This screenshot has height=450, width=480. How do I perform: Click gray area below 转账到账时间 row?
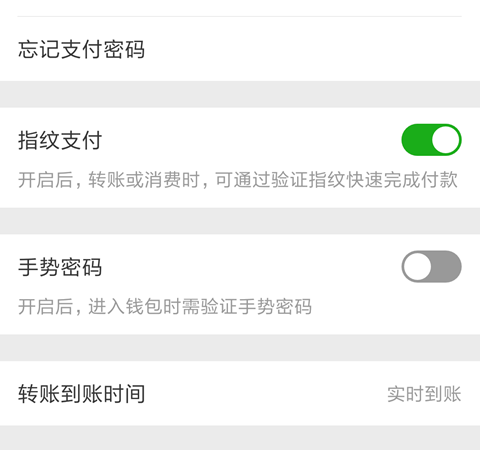[x=240, y=438]
